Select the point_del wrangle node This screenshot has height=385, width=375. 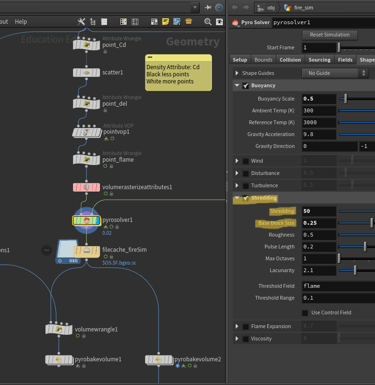(86, 103)
